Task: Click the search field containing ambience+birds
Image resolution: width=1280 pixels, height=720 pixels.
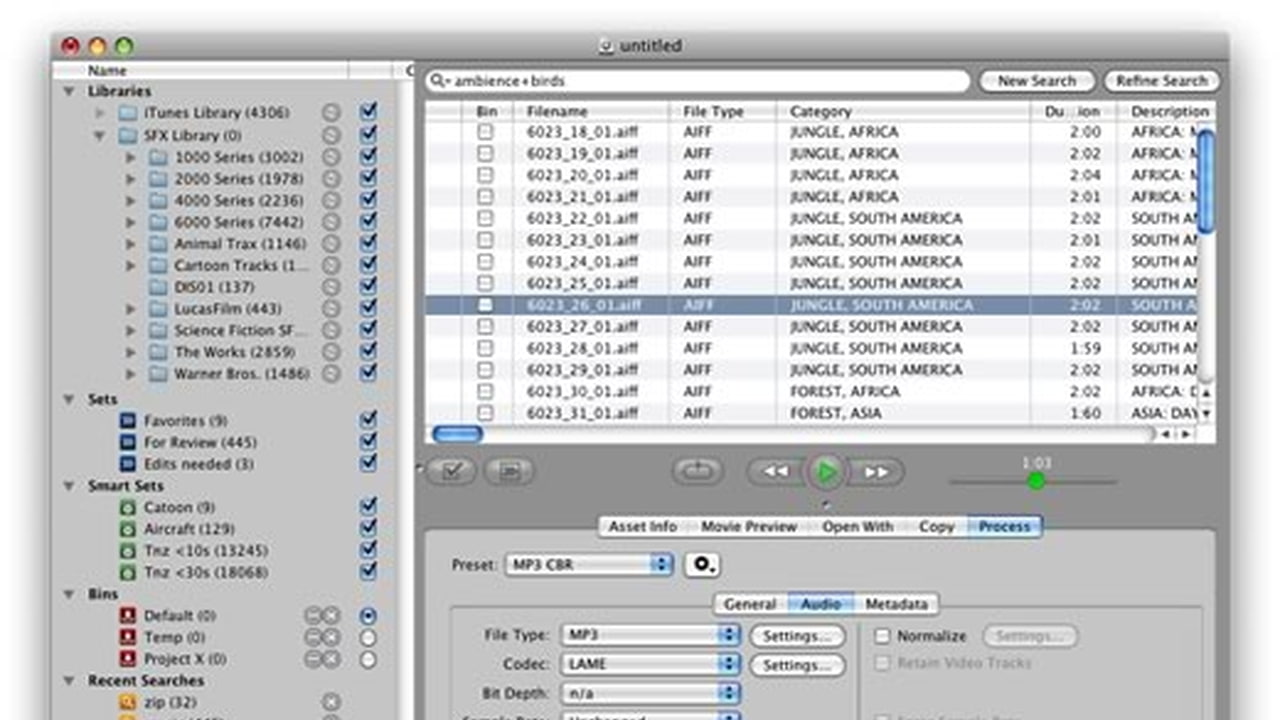Action: [x=698, y=81]
